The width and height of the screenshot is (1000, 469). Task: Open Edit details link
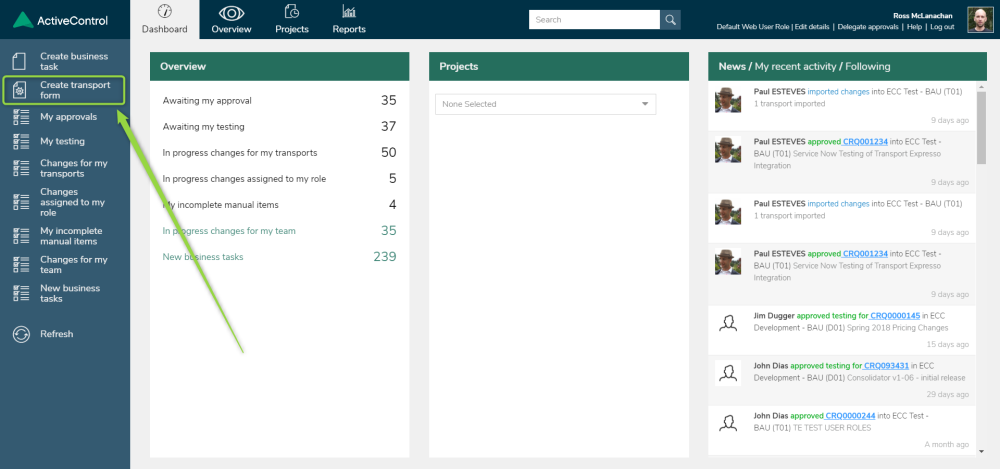coord(812,27)
